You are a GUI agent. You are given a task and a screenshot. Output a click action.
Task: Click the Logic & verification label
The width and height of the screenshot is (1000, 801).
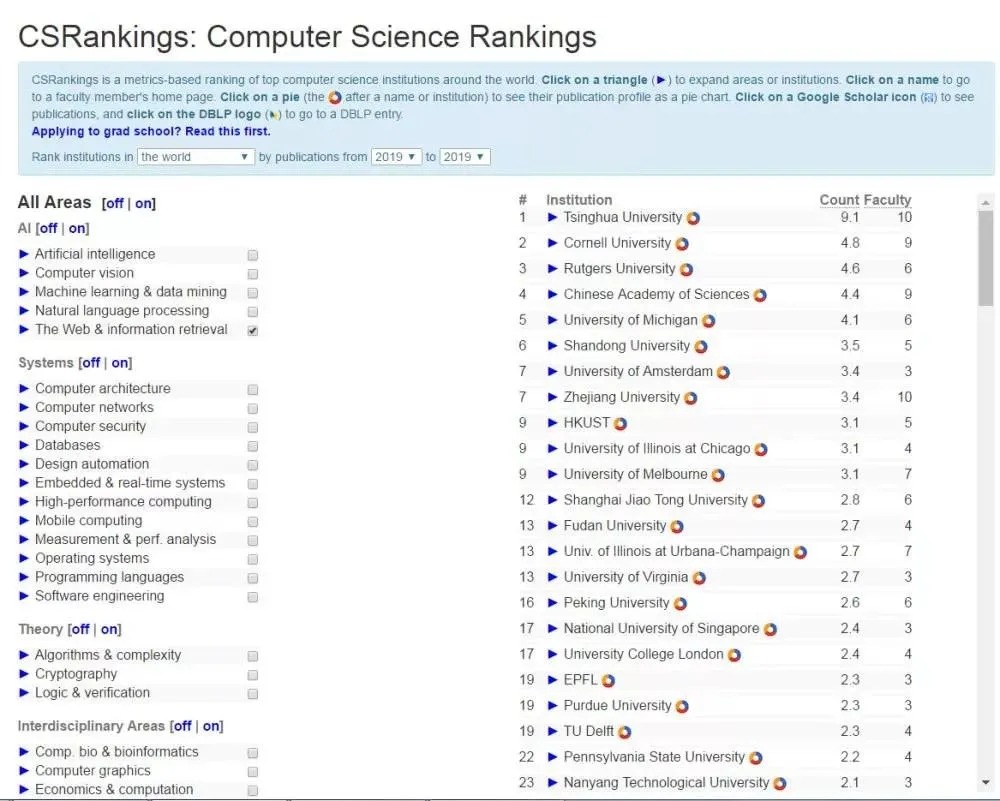(92, 693)
